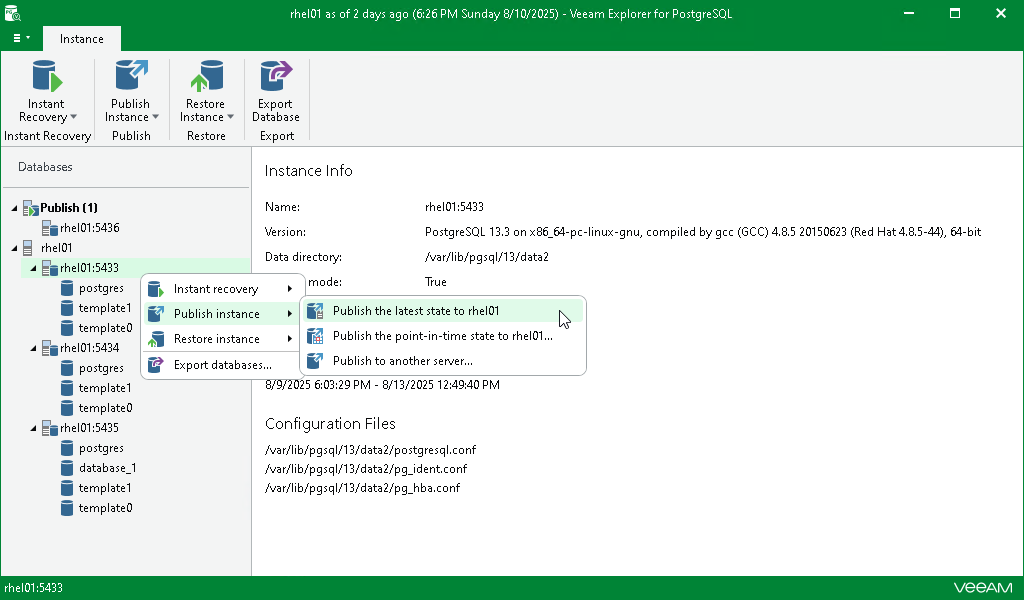Image resolution: width=1024 pixels, height=600 pixels.
Task: Open the hamburger main menu
Action: click(x=21, y=38)
